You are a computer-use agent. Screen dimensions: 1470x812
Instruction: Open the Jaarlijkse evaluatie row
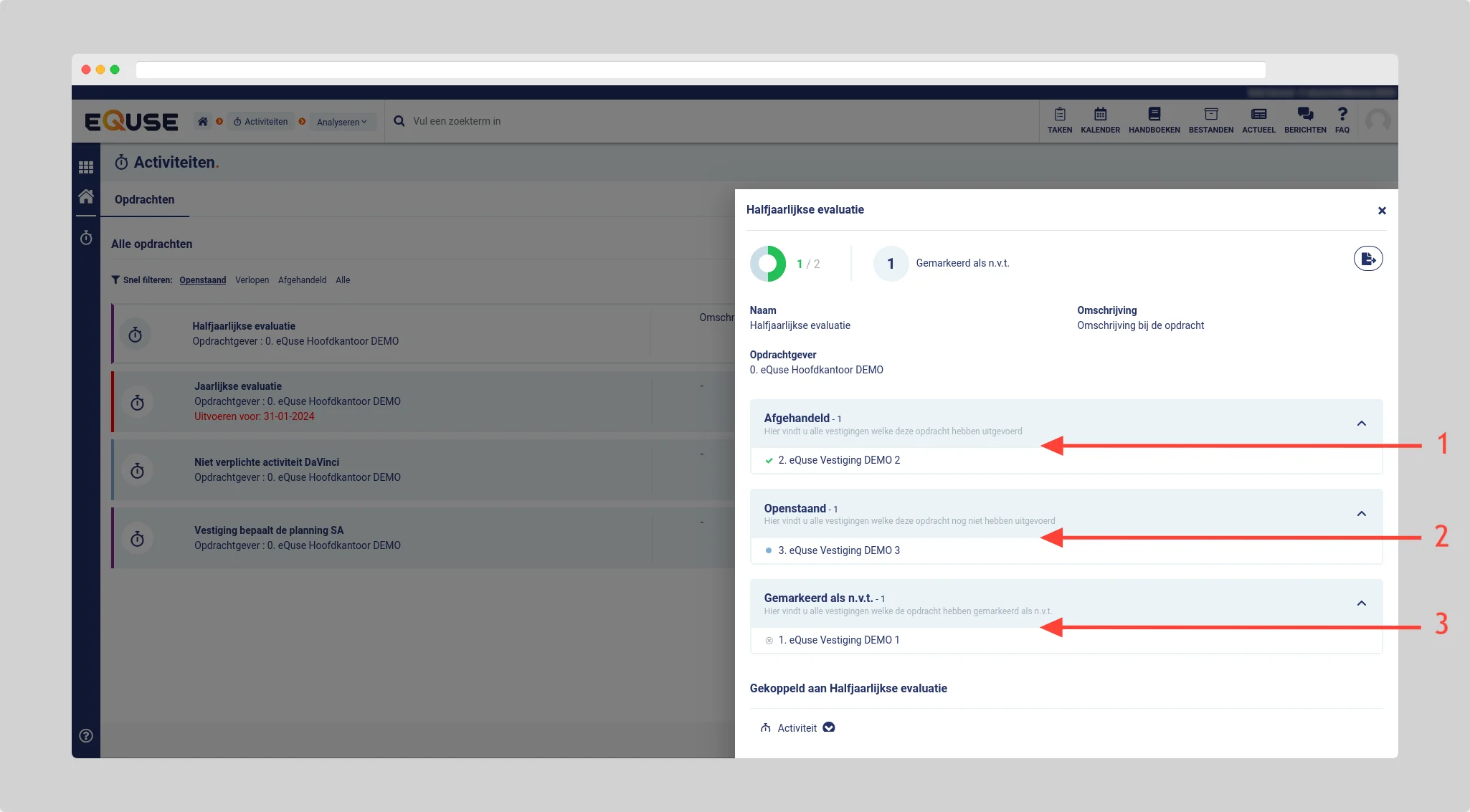pos(423,401)
